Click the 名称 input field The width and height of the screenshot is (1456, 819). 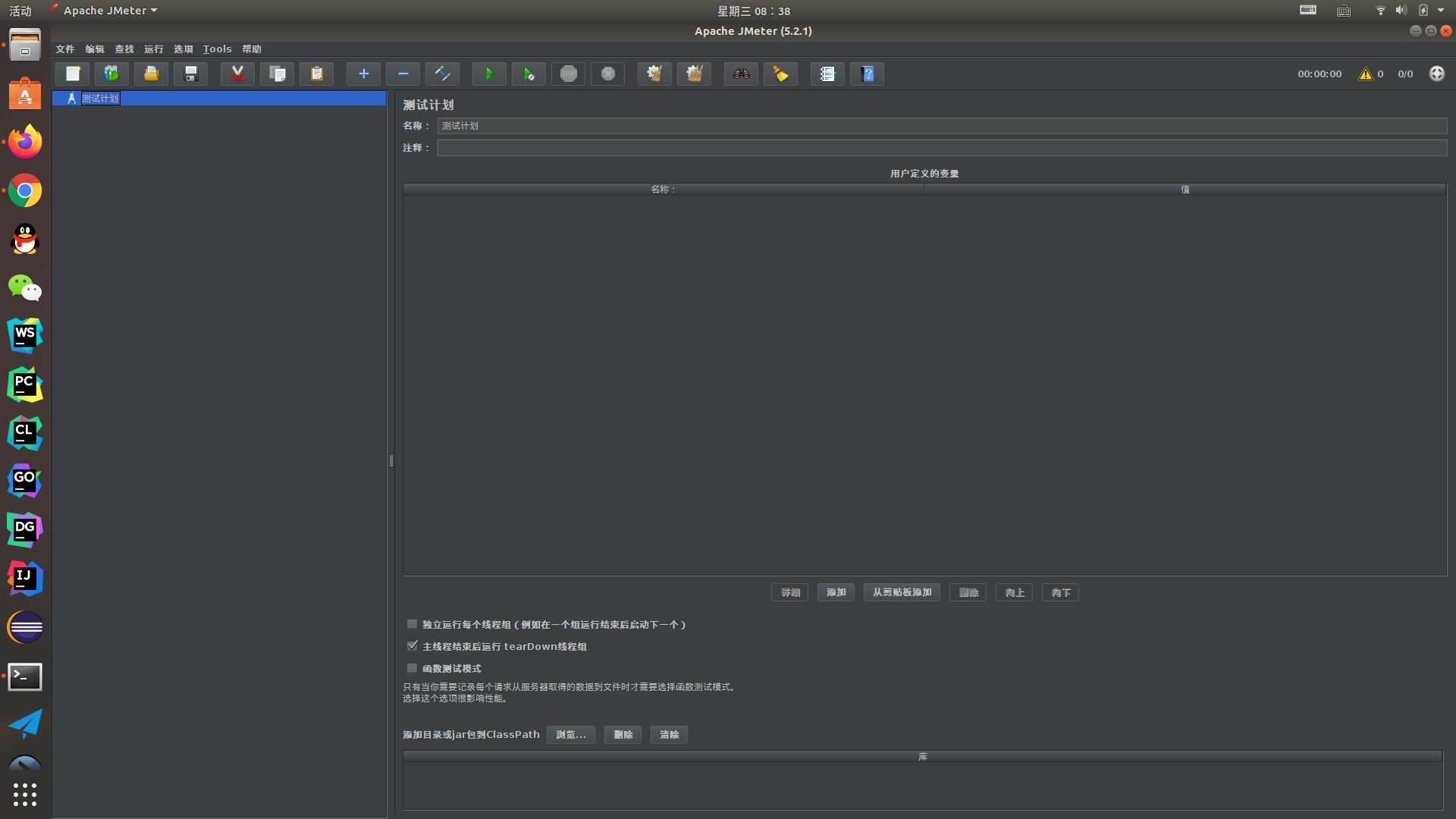click(942, 126)
